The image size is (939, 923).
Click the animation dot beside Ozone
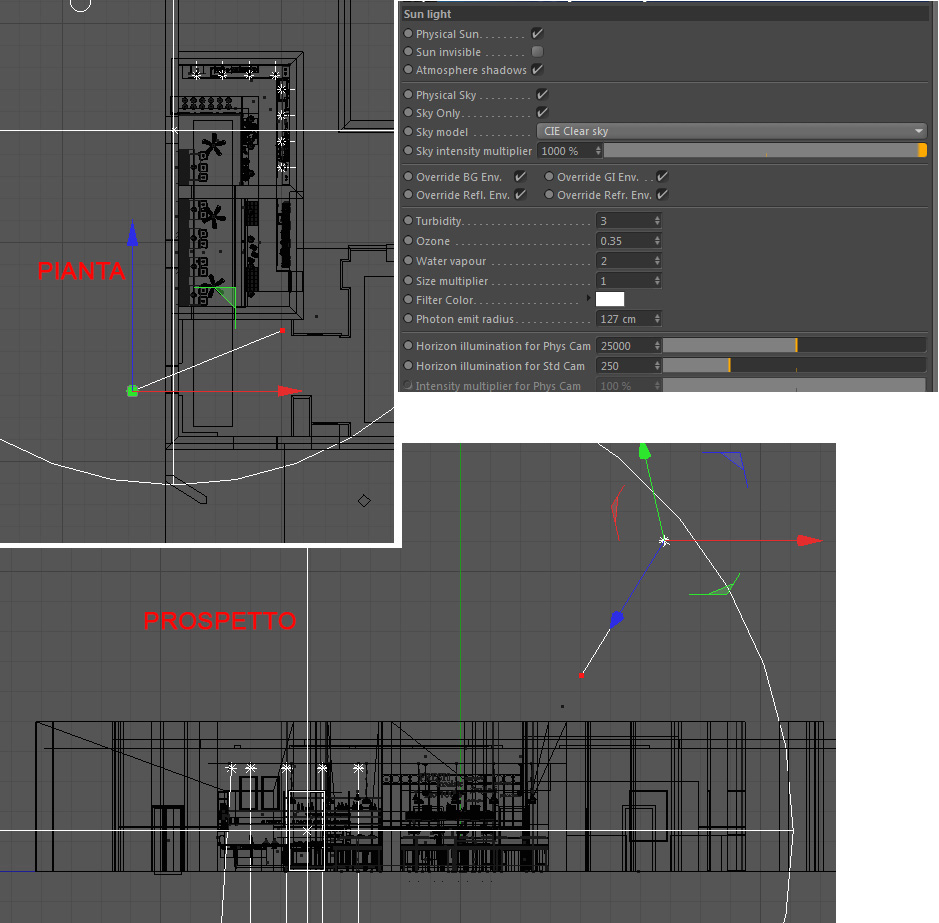[408, 241]
